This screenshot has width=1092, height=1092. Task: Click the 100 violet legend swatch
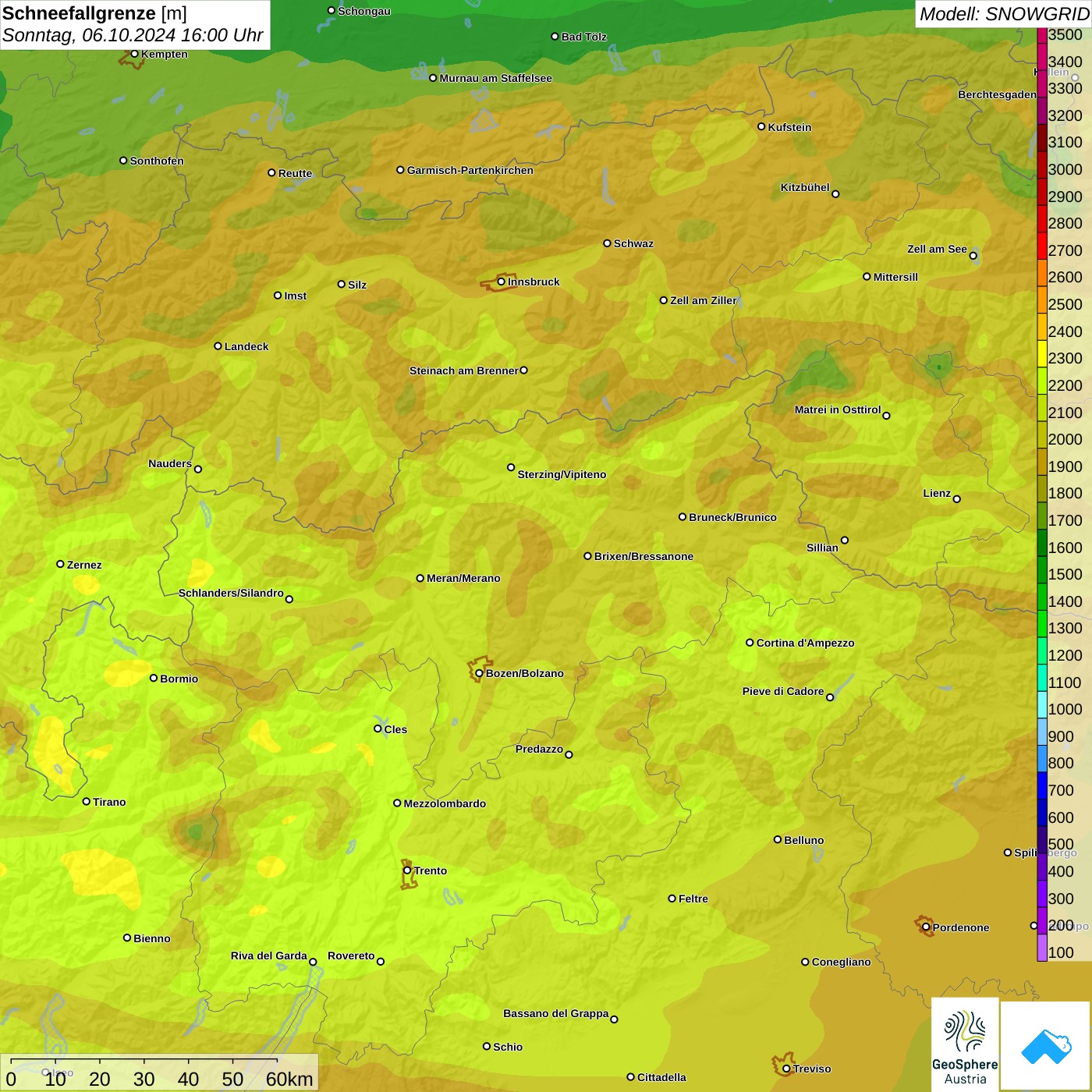tap(1042, 948)
